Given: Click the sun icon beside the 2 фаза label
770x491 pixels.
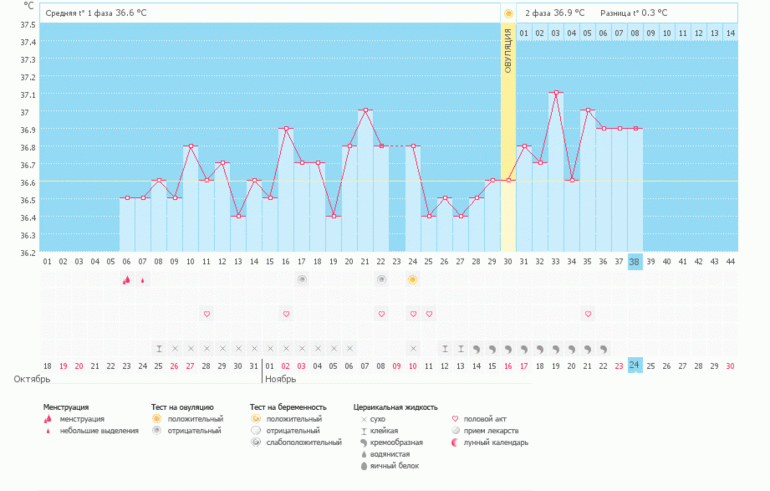Looking at the screenshot, I should tap(508, 13).
